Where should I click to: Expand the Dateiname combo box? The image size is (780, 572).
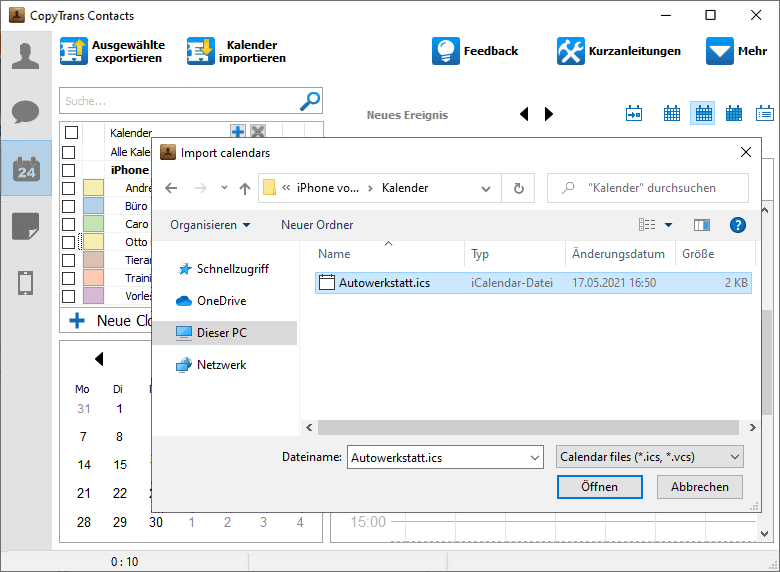pyautogui.click(x=535, y=458)
